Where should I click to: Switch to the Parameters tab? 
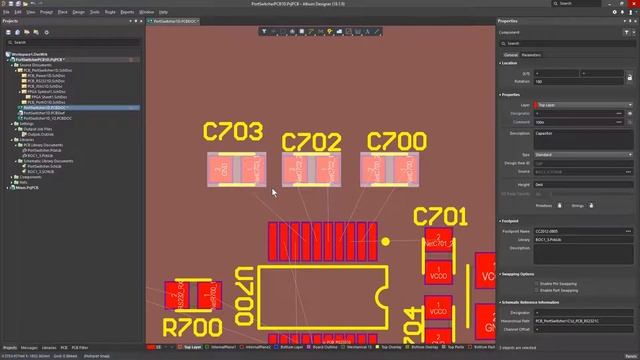point(531,55)
